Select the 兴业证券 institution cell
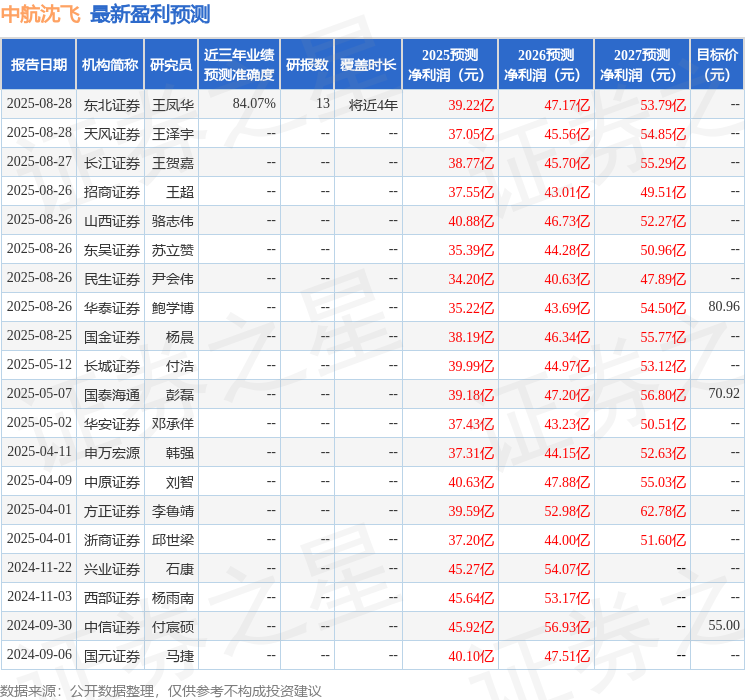The height and width of the screenshot is (700, 745). tap(112, 569)
